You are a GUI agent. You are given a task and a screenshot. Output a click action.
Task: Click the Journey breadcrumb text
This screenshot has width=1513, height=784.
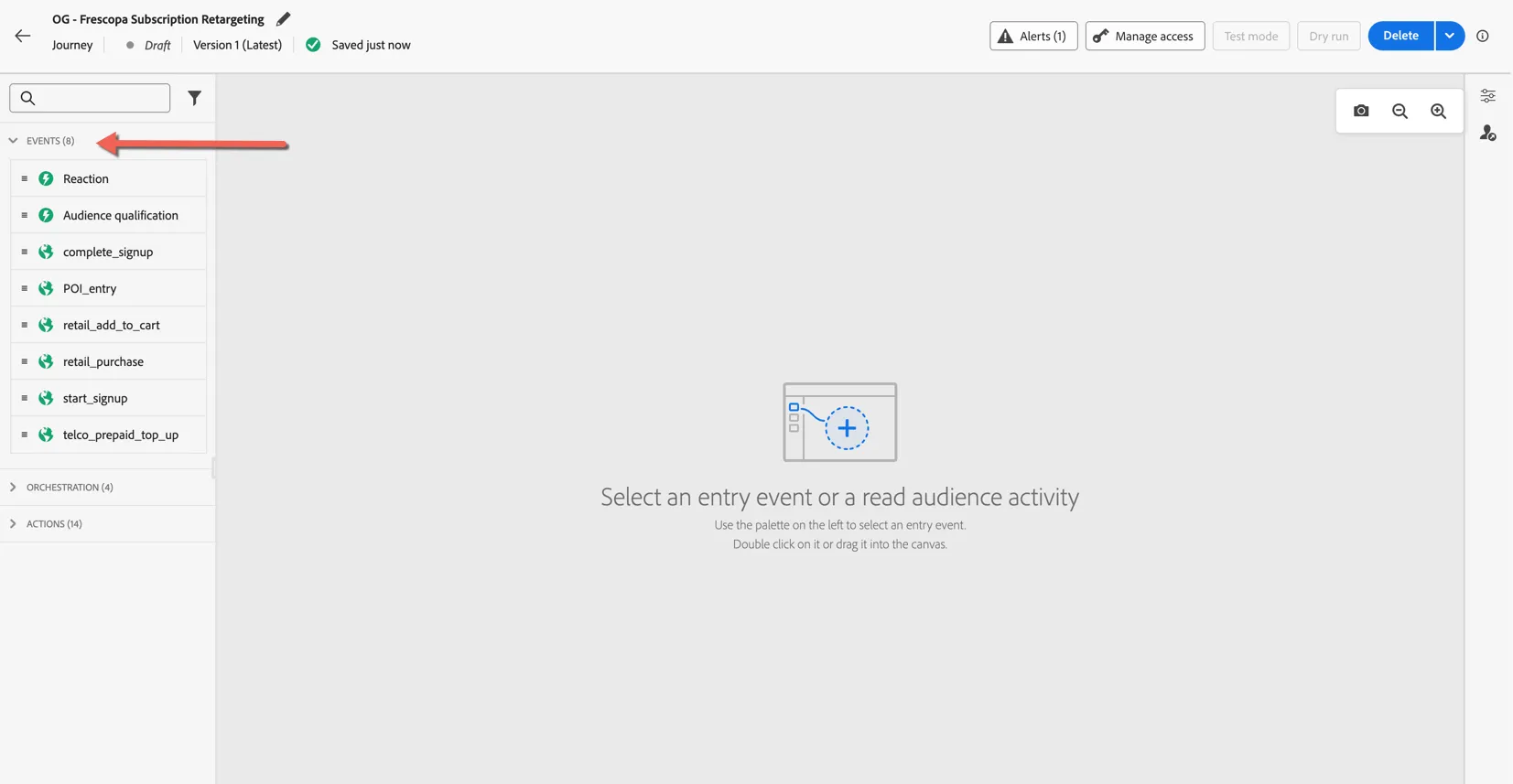(72, 45)
